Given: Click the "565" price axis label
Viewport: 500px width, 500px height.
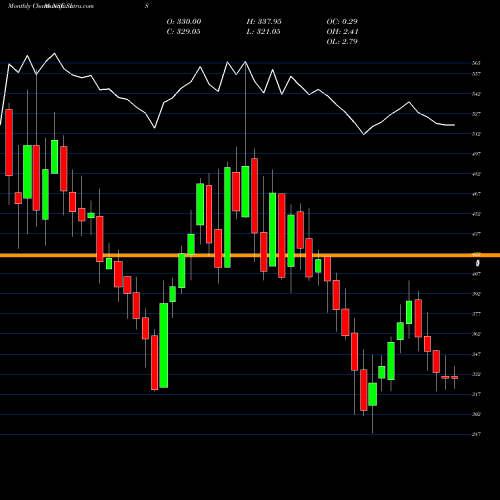Looking at the screenshot, I should pyautogui.click(x=476, y=63).
